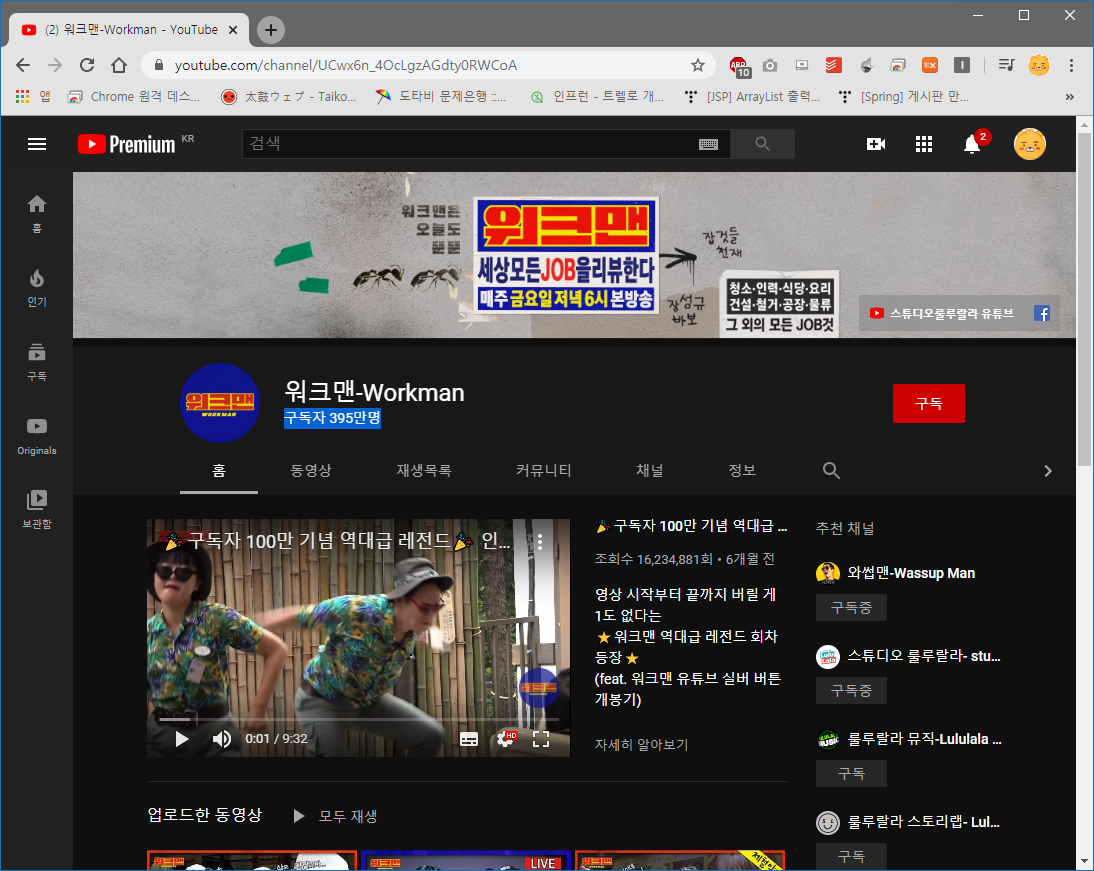Open the YouTube hamburger guide menu
1094x871 pixels.
pos(37,144)
